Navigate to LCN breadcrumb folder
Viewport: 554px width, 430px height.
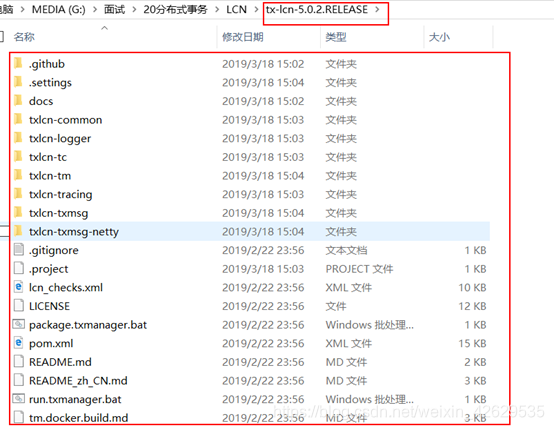click(236, 10)
